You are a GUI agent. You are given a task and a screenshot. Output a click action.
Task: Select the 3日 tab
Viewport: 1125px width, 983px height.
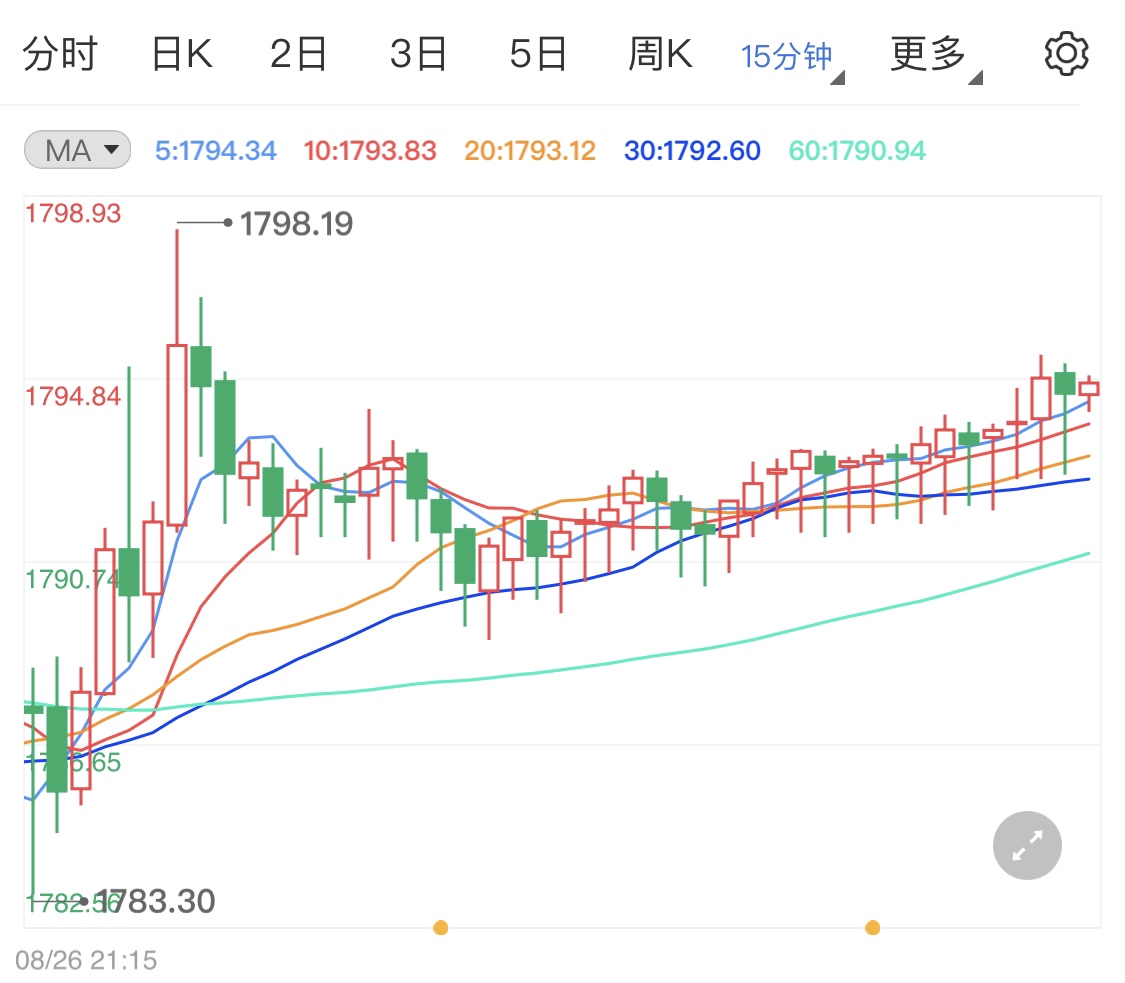(x=418, y=55)
